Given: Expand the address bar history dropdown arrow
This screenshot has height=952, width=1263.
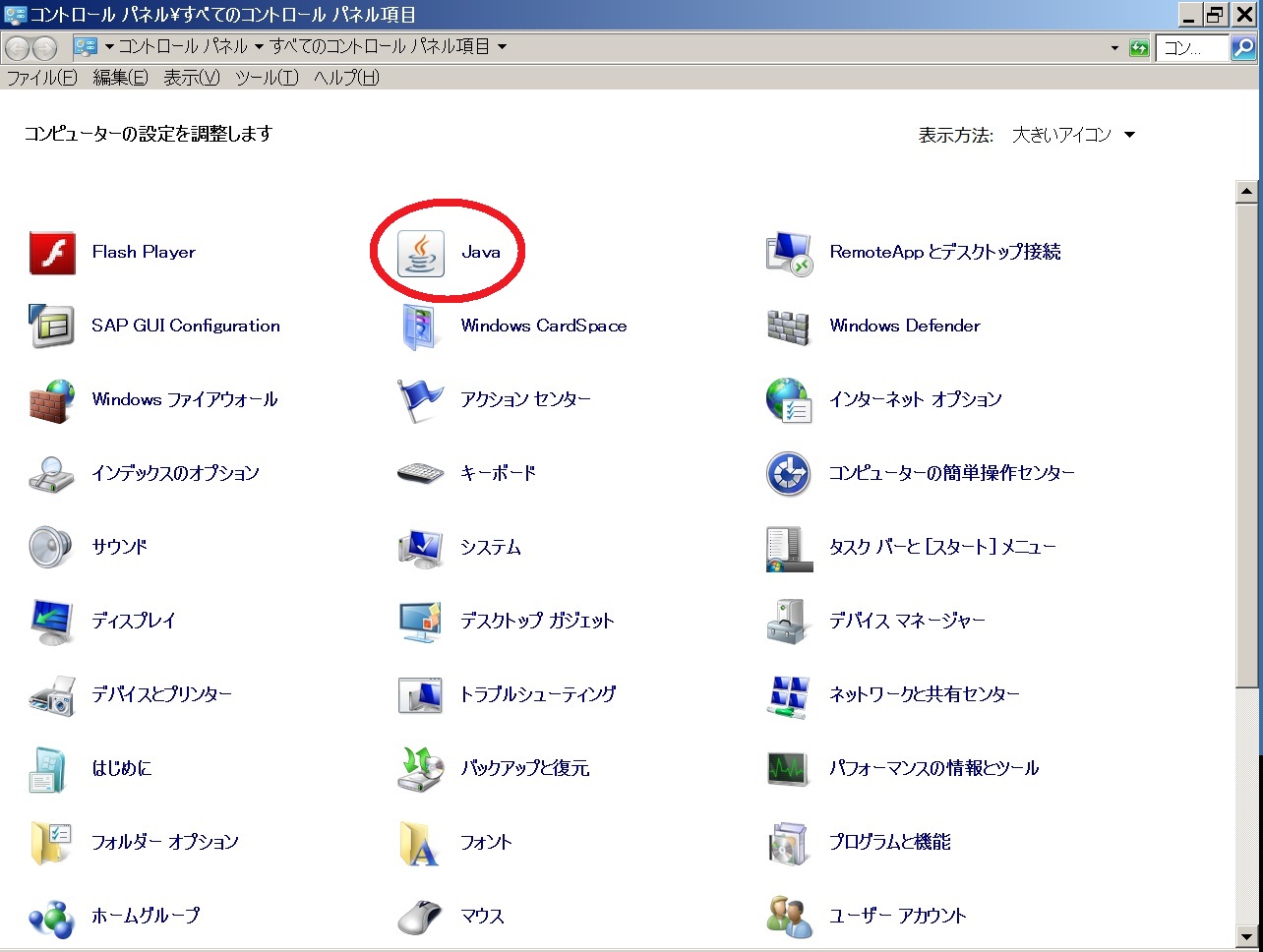Looking at the screenshot, I should click(1114, 48).
